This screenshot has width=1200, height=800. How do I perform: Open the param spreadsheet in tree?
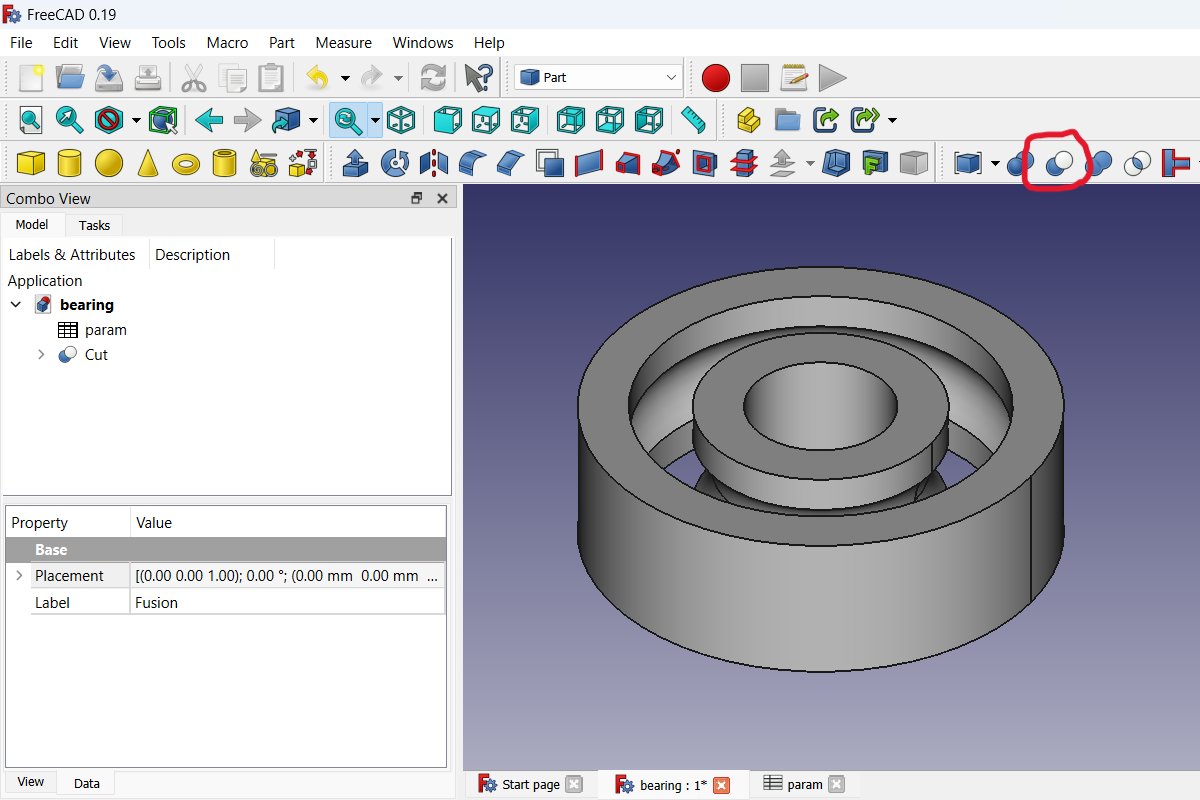pyautogui.click(x=105, y=330)
